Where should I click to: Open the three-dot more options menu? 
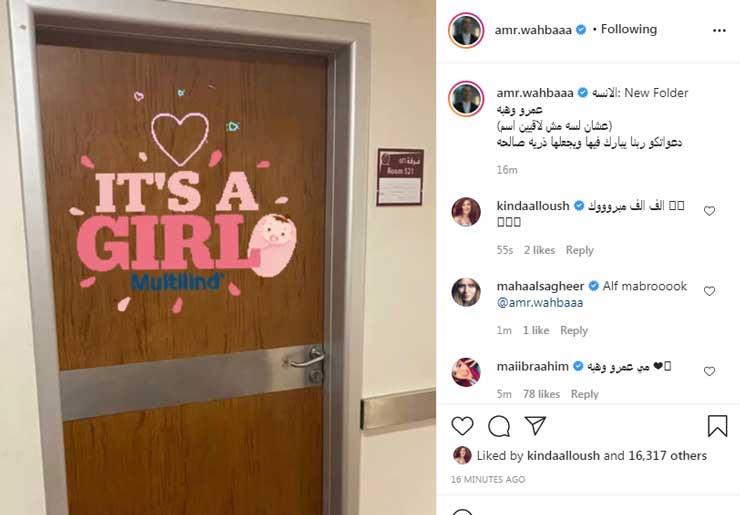[x=719, y=30]
